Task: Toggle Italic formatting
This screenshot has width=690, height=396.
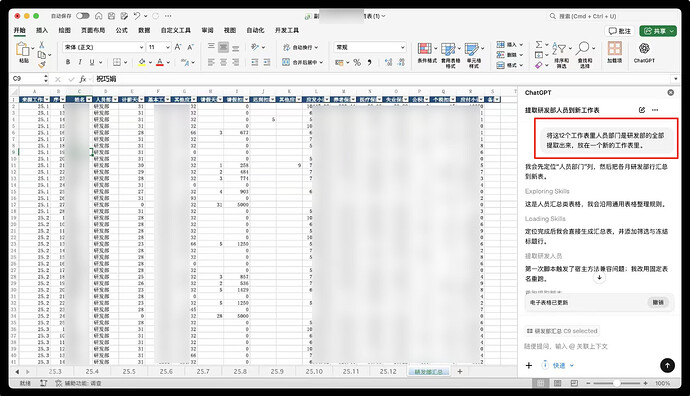Action: tap(80, 62)
